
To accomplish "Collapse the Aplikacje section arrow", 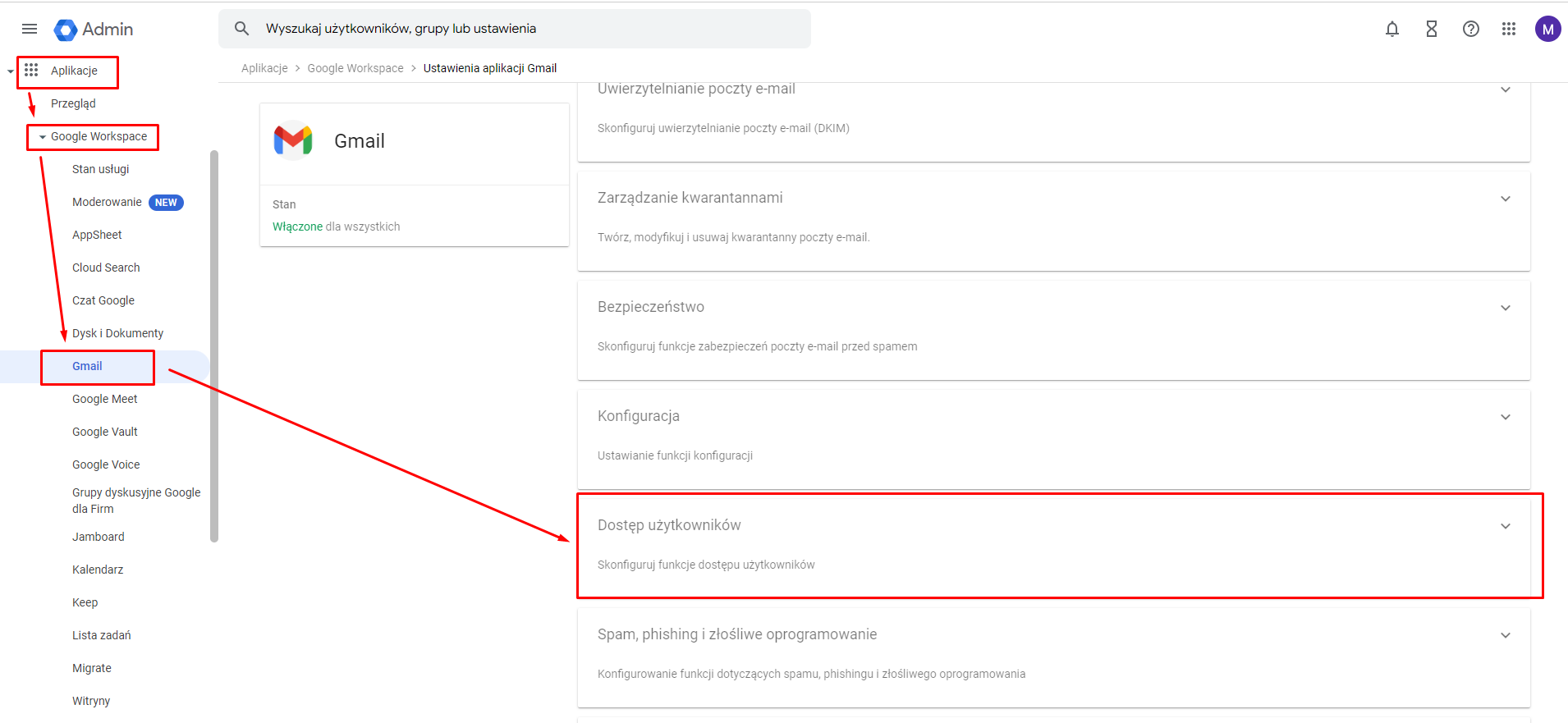I will tap(11, 71).
